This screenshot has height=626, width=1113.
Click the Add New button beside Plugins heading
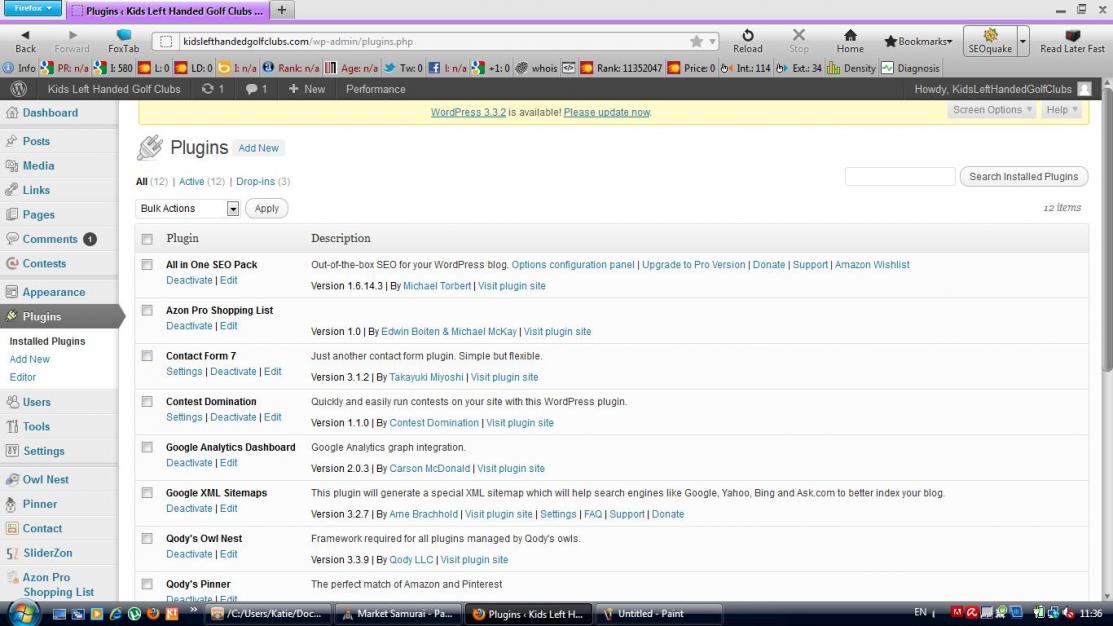[x=258, y=148]
